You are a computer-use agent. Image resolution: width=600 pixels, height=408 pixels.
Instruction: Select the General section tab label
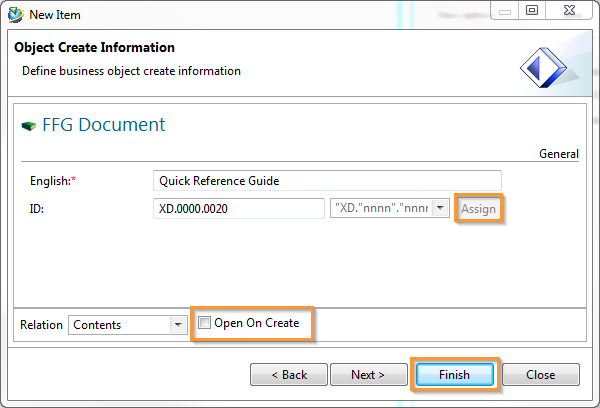click(558, 154)
